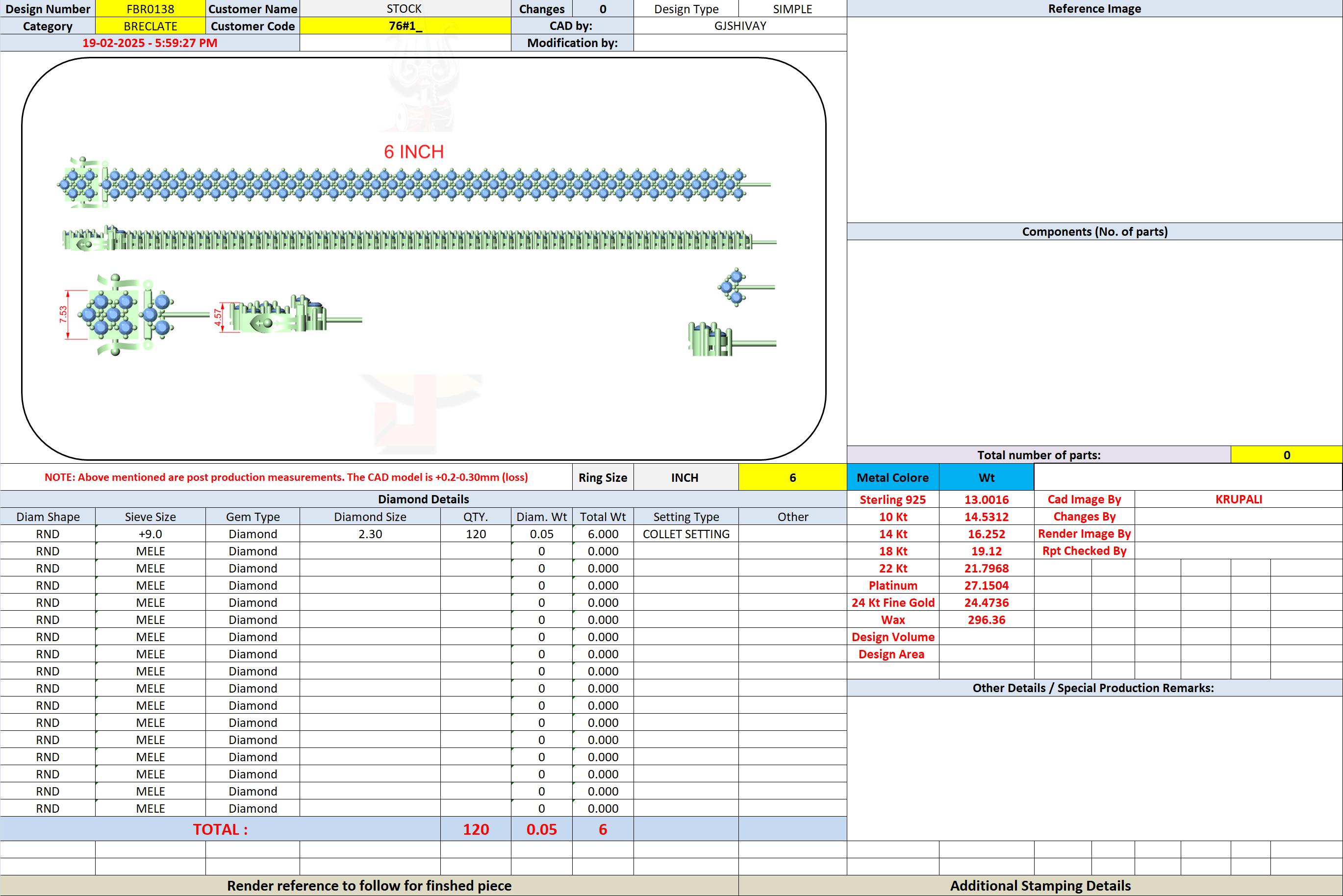Click the Render Image By label cell

(x=1084, y=534)
